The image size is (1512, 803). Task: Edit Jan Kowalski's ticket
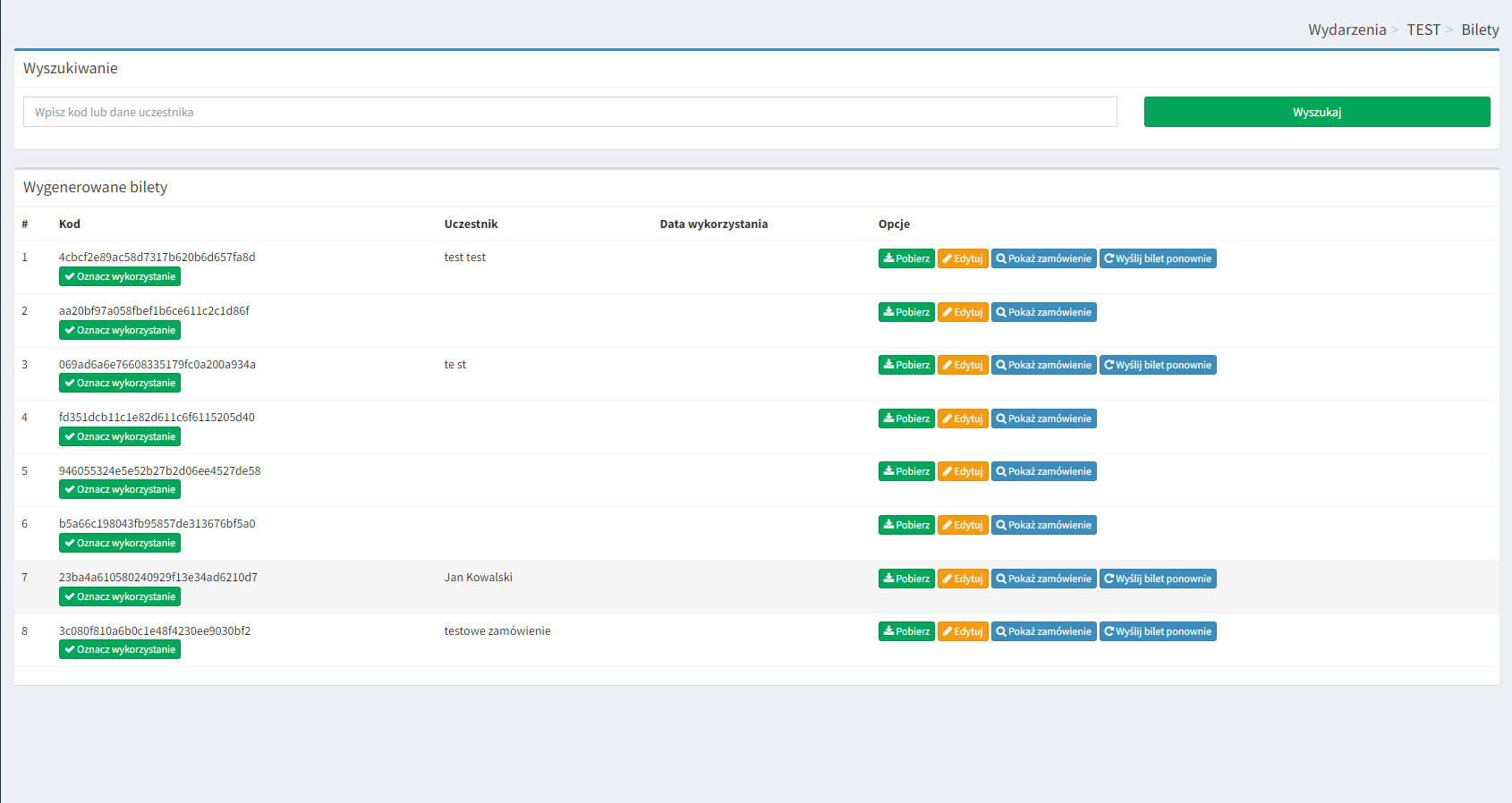click(963, 579)
